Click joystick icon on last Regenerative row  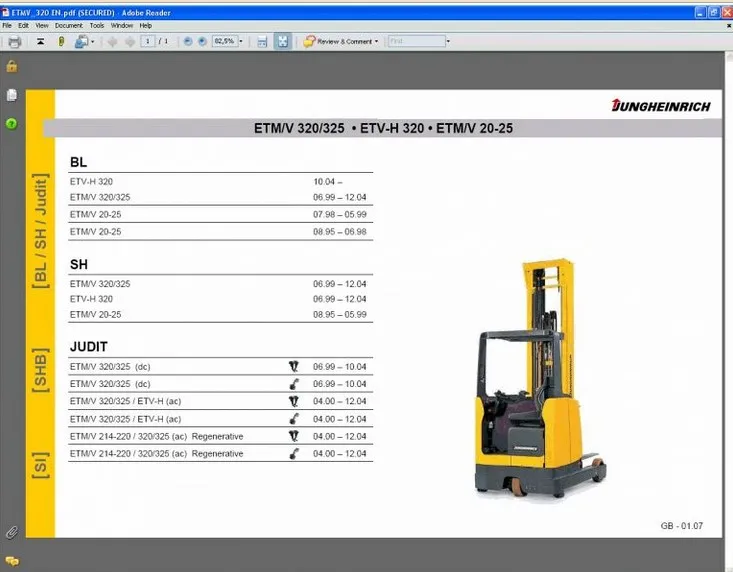(x=294, y=453)
